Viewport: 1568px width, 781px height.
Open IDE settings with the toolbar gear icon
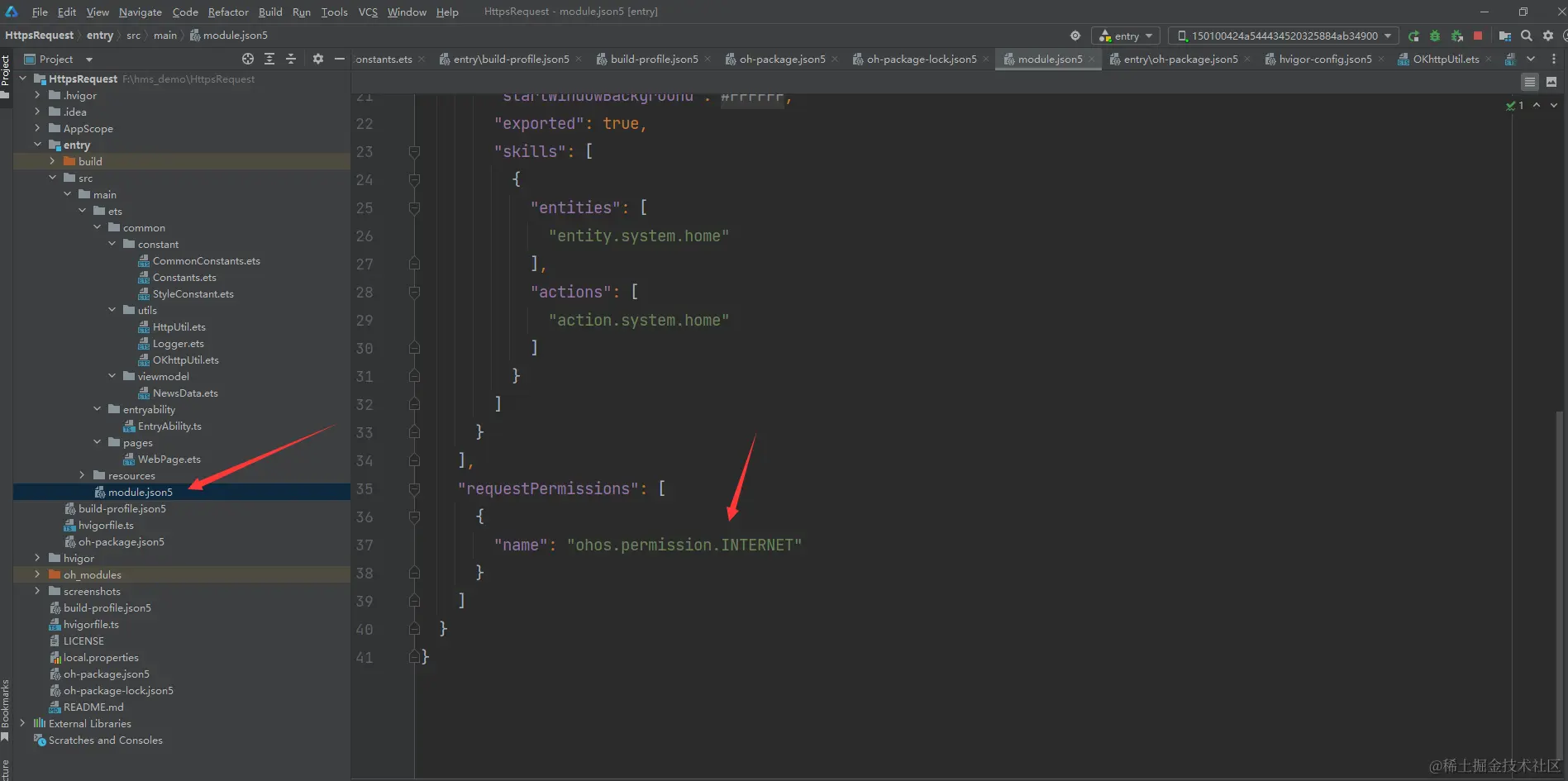[x=1548, y=36]
